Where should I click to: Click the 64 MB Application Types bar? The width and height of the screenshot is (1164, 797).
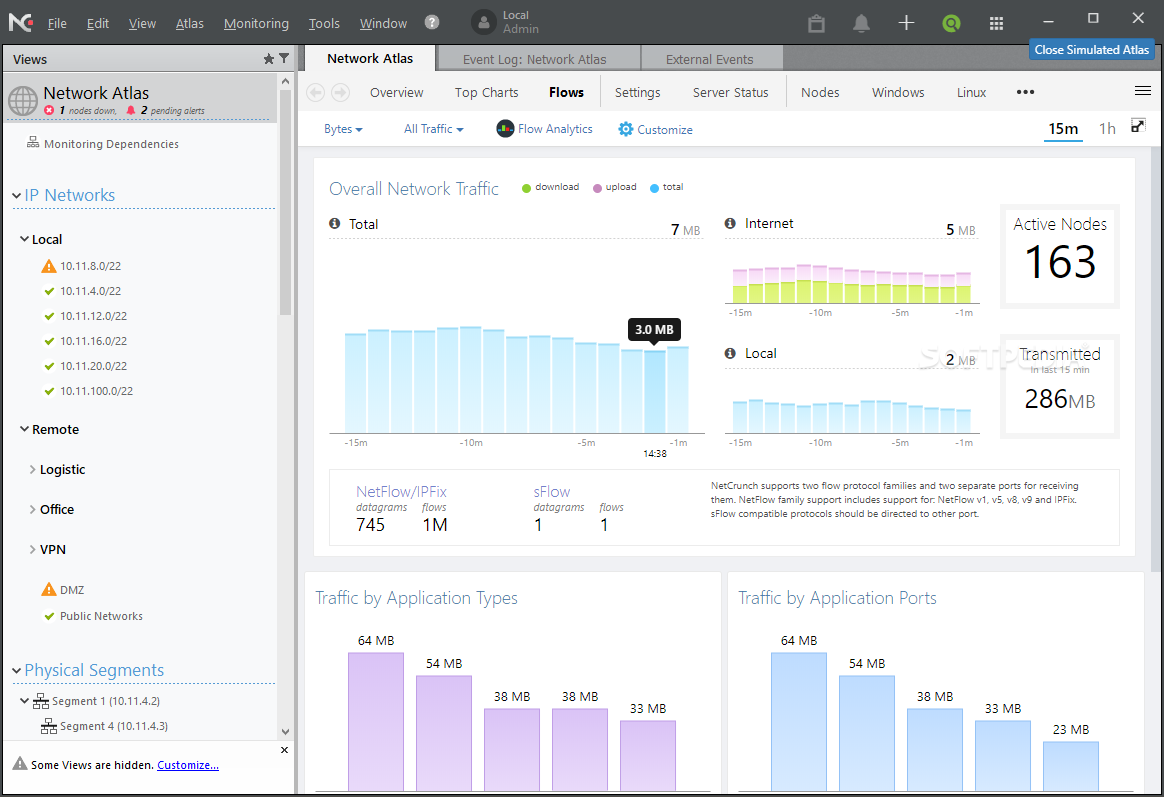(x=376, y=721)
